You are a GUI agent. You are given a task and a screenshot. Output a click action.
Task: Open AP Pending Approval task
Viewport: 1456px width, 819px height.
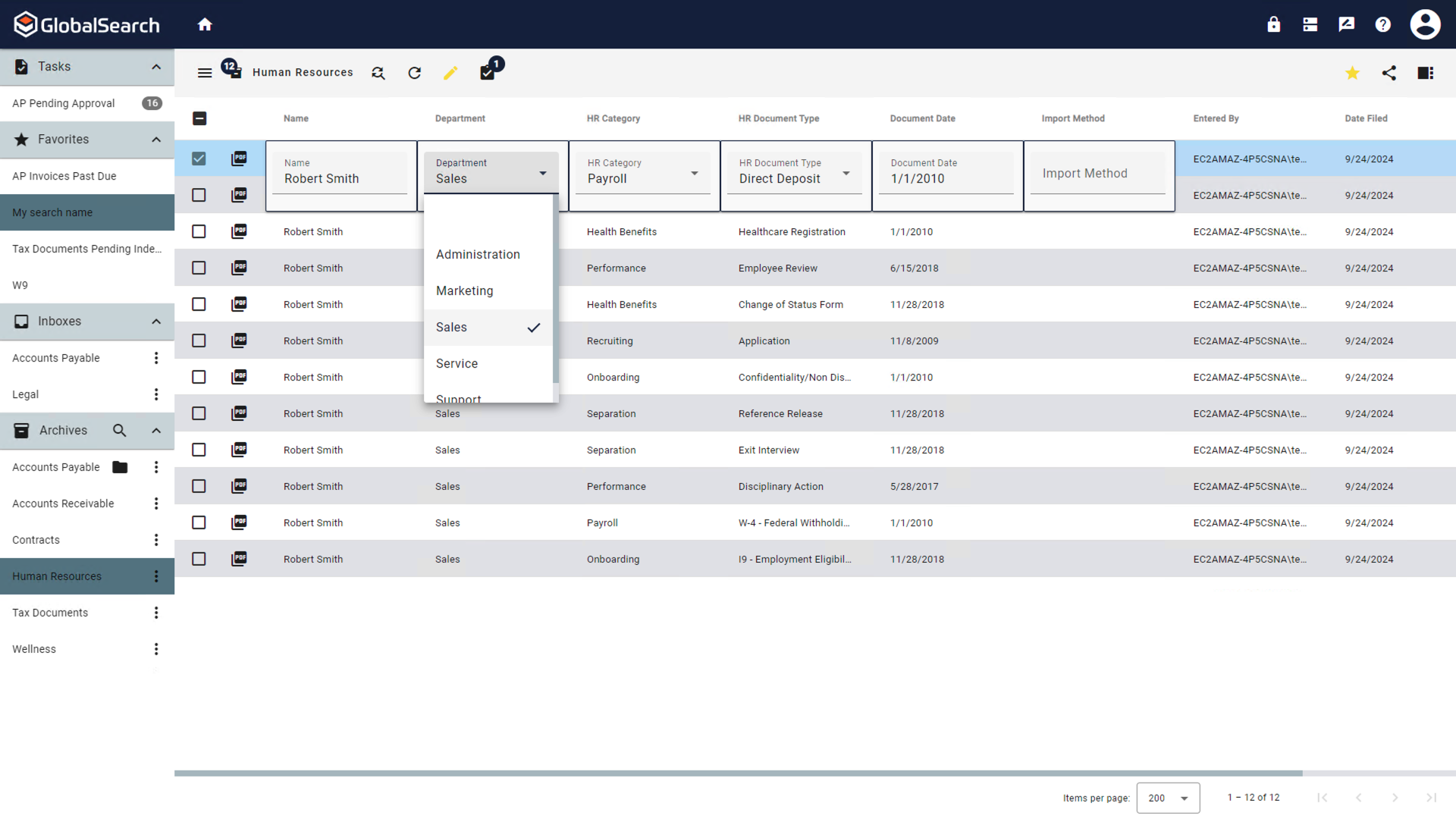click(64, 103)
